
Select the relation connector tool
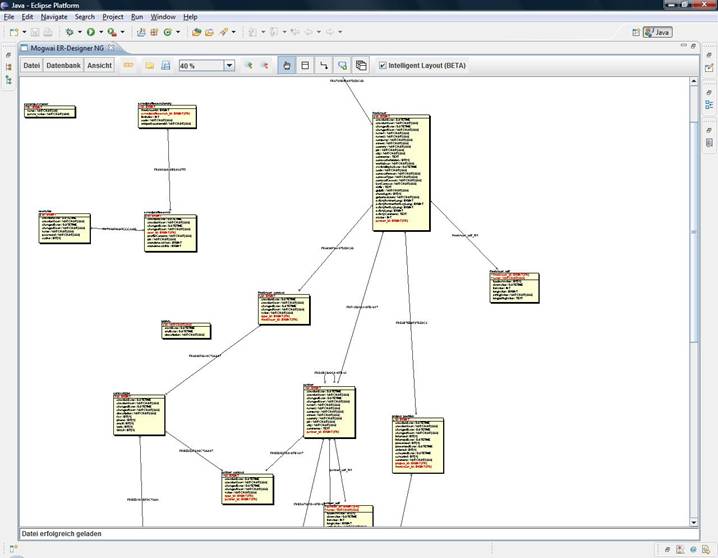tap(324, 65)
